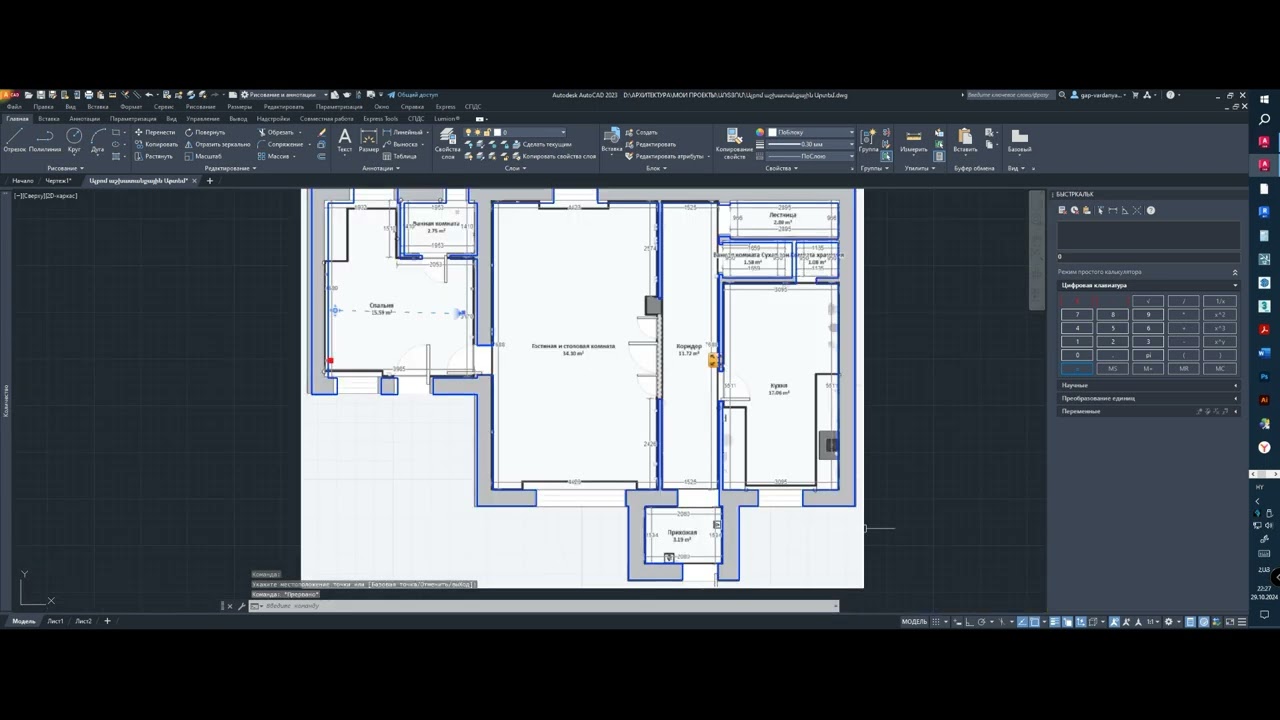Click the Создать (Create block) button
This screenshot has width=1280, height=720.
[641, 132]
